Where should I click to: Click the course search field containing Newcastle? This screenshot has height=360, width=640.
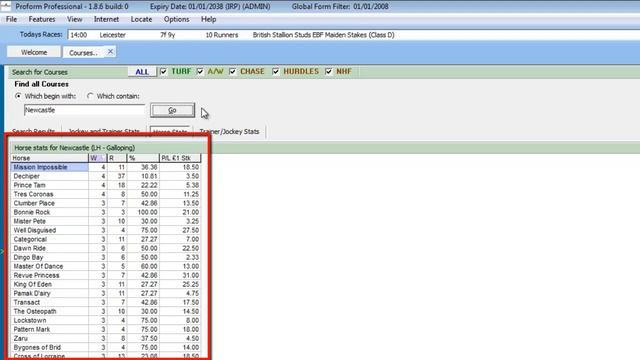click(84, 110)
